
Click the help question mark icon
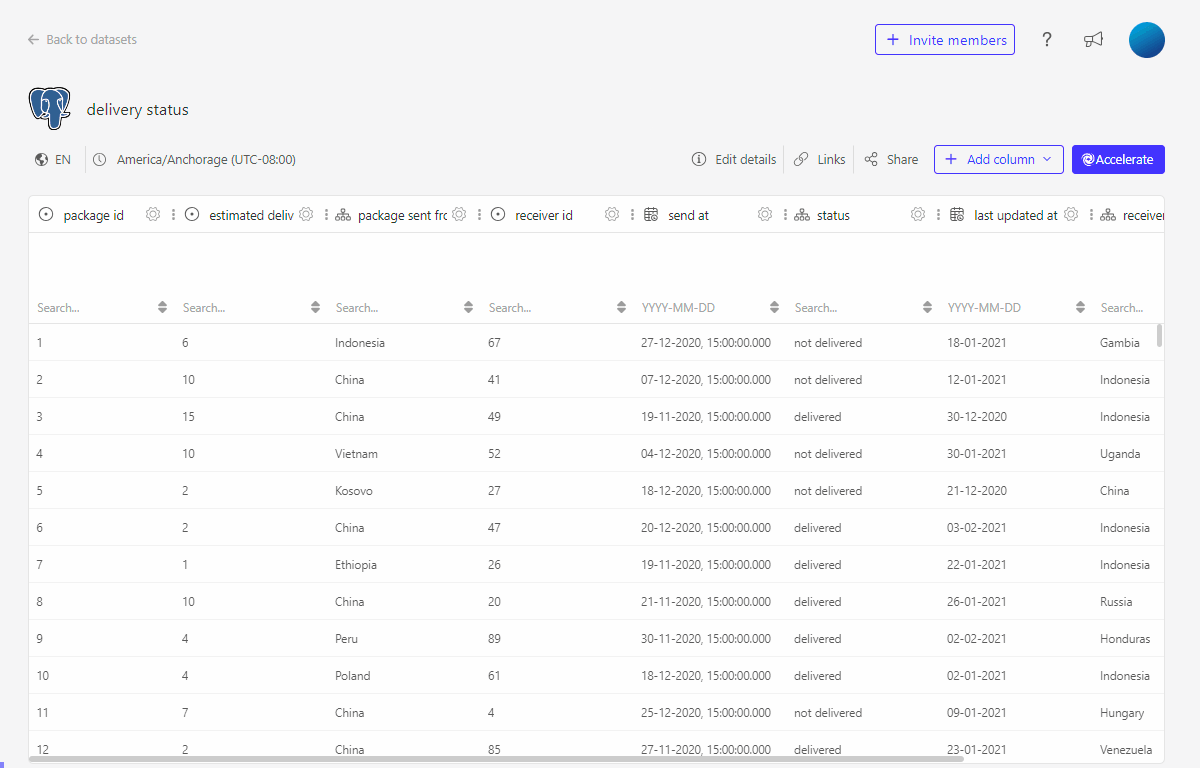[1046, 39]
